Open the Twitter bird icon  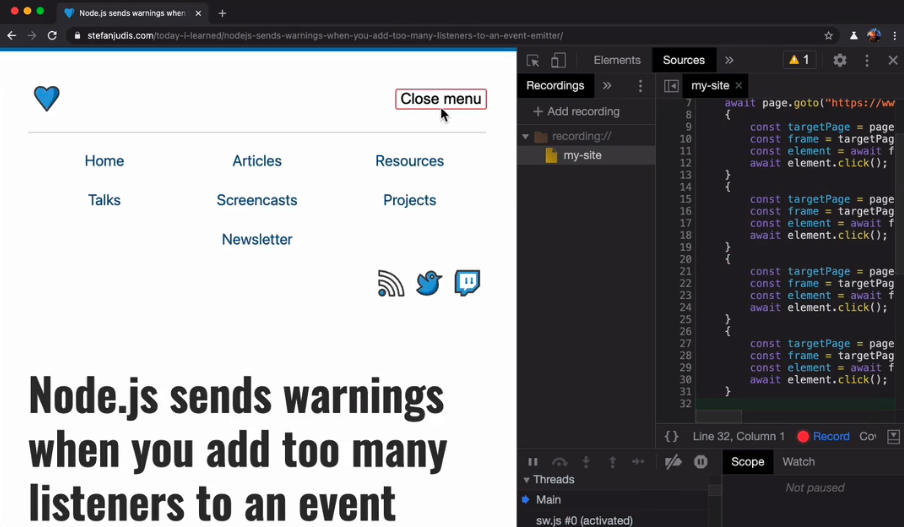click(429, 283)
